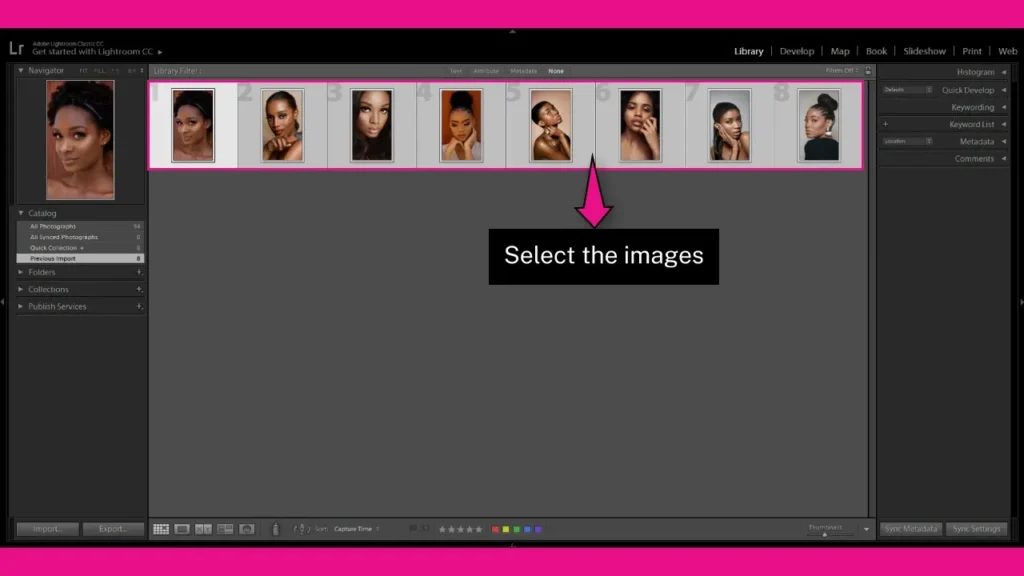
Task: Open the Capture Time sort dropdown
Action: point(357,529)
